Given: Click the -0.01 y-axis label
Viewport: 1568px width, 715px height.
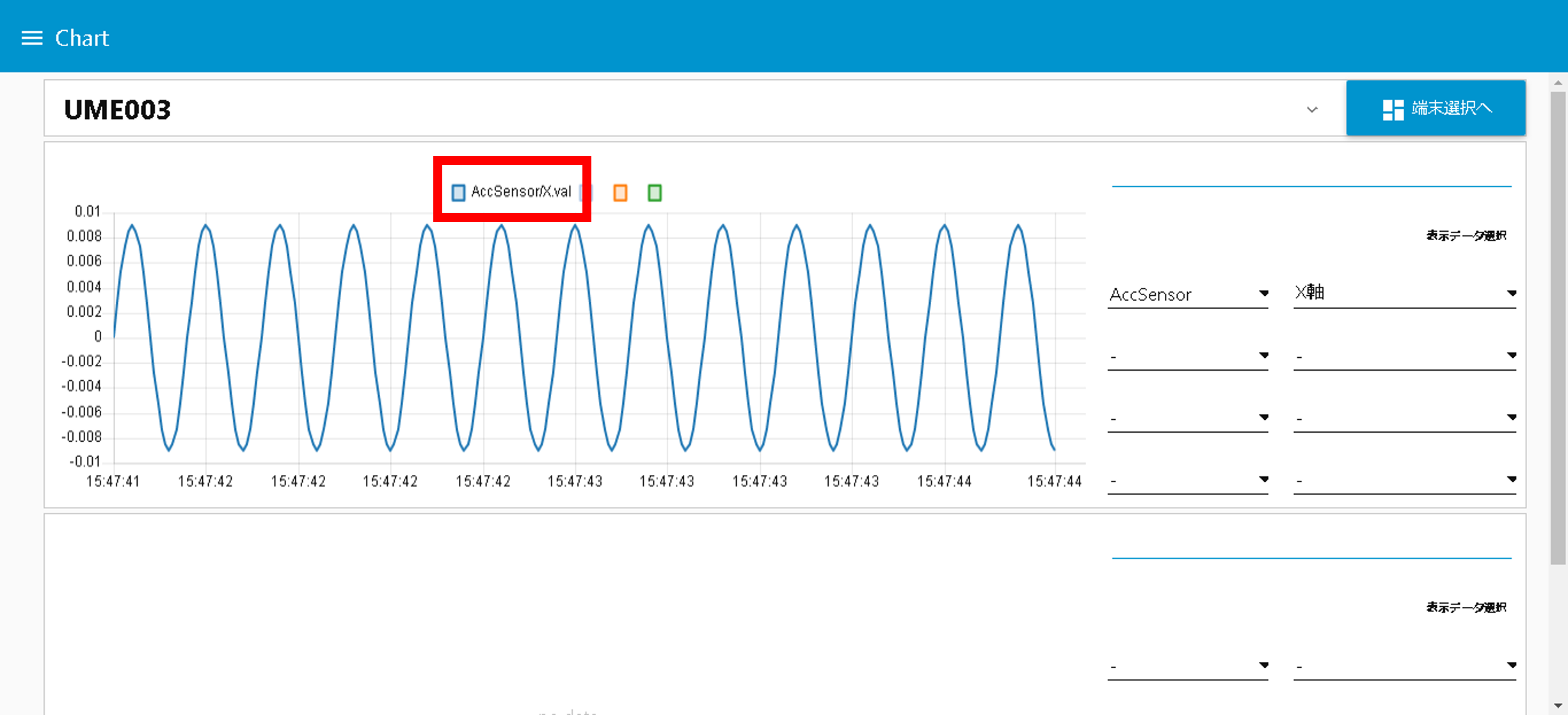Looking at the screenshot, I should [84, 462].
